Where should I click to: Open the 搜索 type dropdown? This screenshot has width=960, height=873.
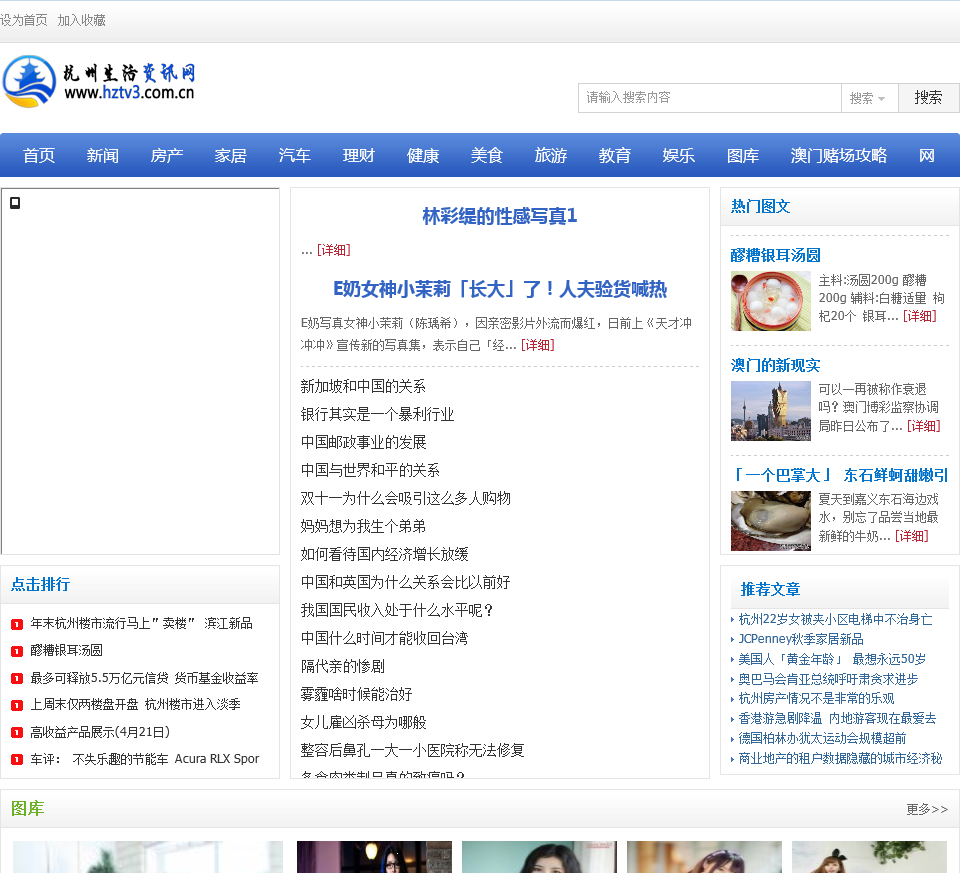pyautogui.click(x=869, y=98)
